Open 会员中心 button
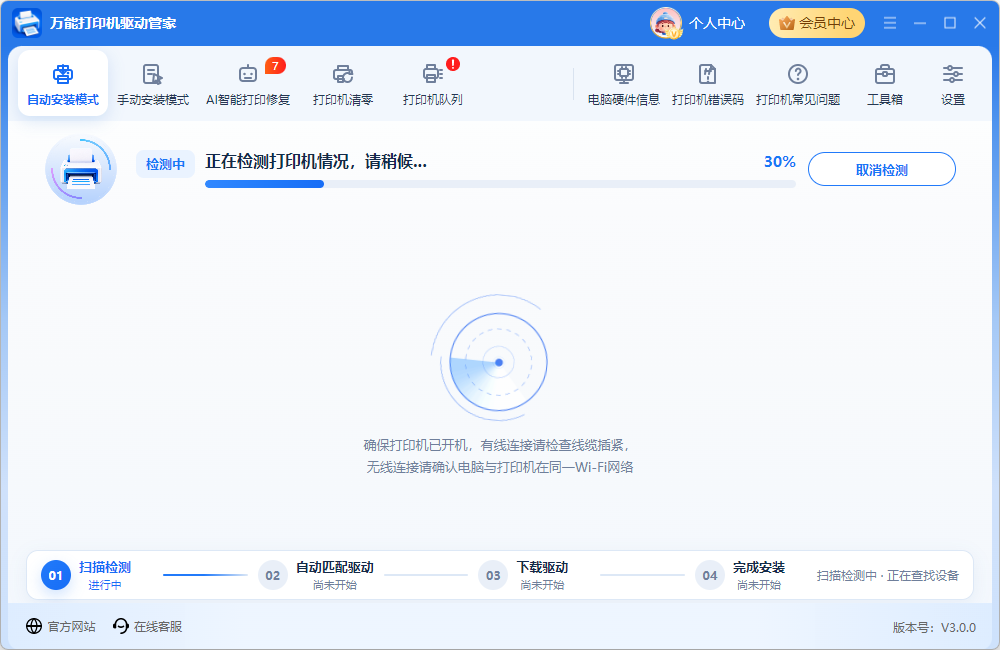Screen dimensions: 1000x650 tap(817, 23)
